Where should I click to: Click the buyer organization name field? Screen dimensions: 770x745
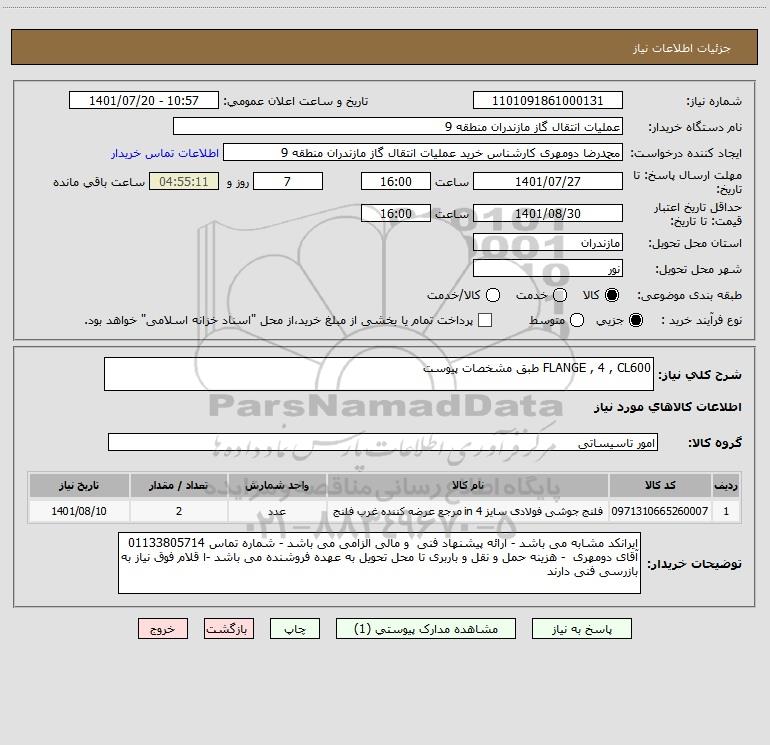click(398, 126)
